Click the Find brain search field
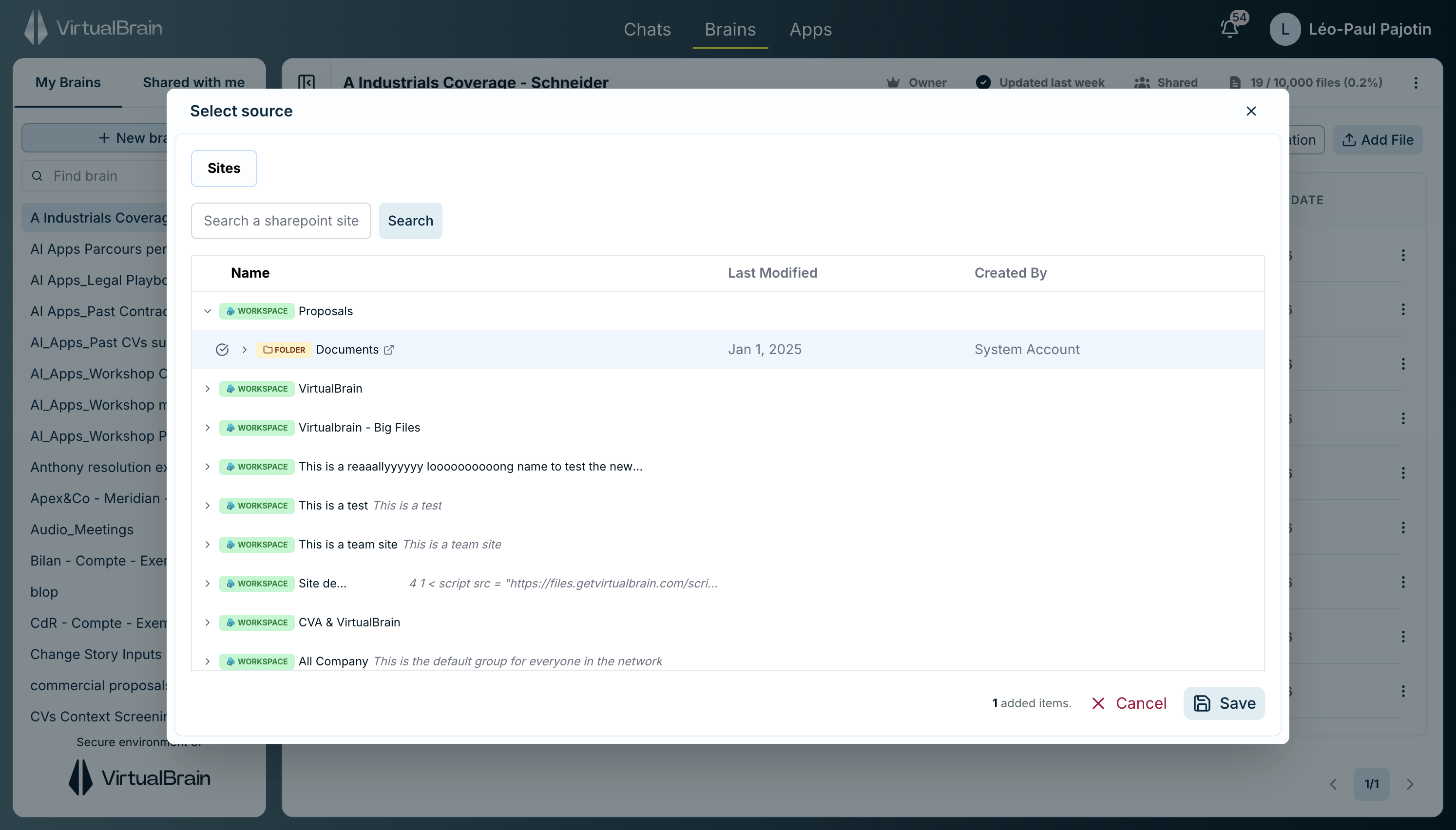This screenshot has width=1456, height=830. point(95,176)
